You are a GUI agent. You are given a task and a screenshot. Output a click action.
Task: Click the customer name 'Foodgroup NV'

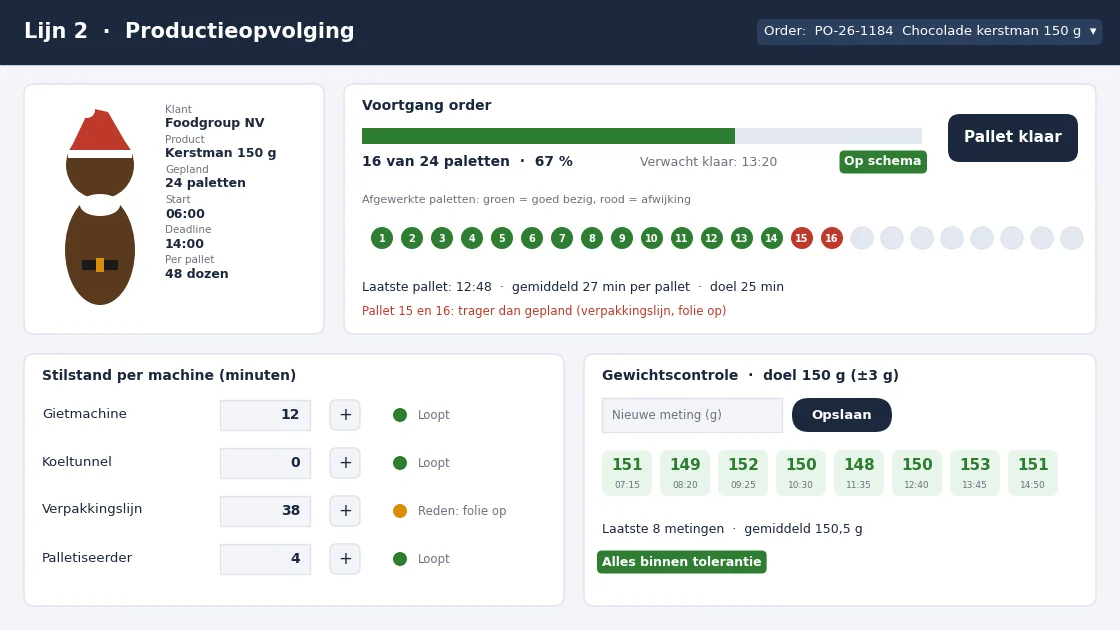click(x=214, y=123)
